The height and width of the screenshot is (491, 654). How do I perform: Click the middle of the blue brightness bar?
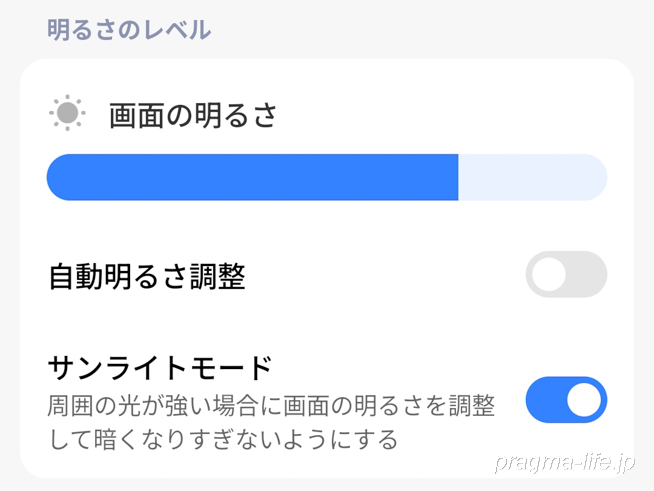(252, 177)
